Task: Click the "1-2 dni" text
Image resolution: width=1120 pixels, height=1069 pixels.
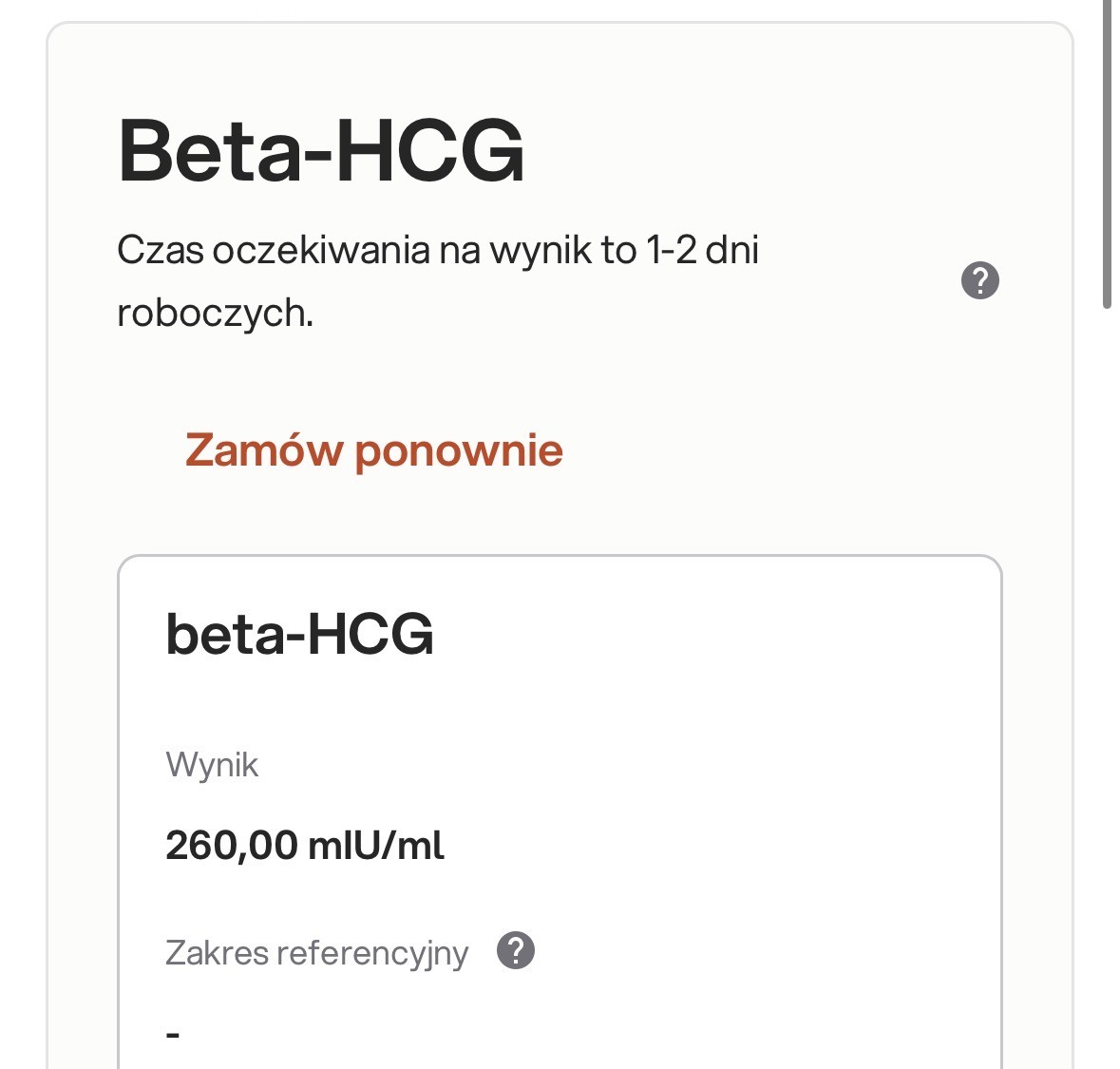Action: [x=702, y=250]
